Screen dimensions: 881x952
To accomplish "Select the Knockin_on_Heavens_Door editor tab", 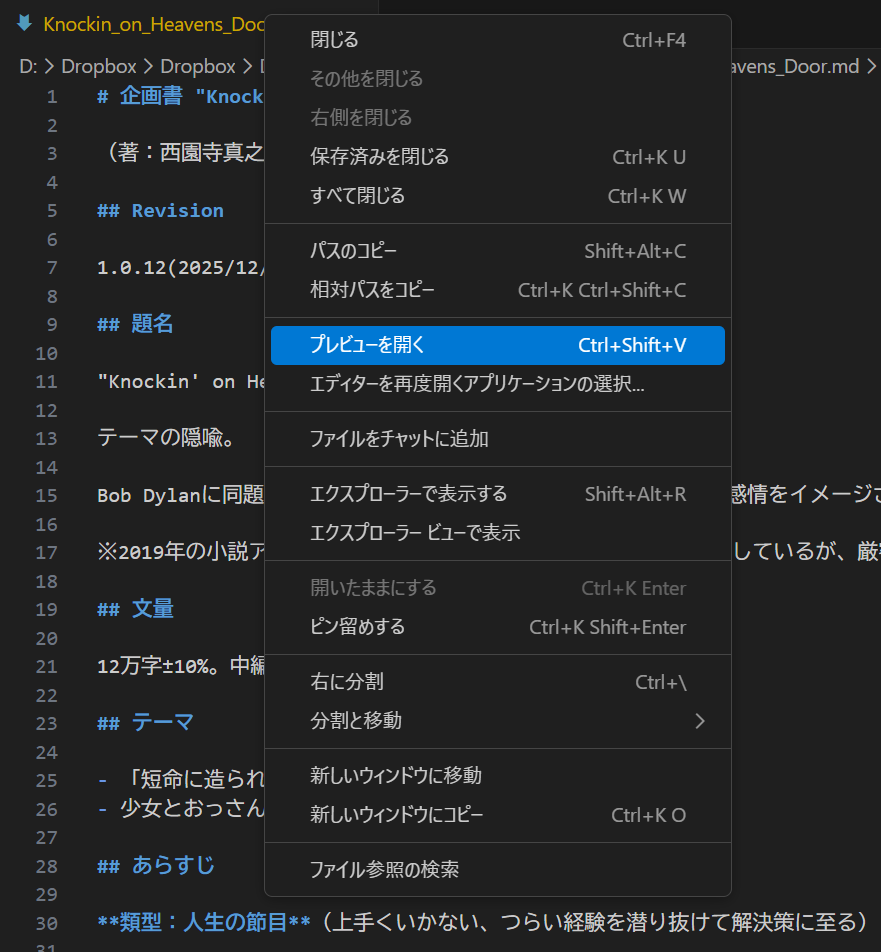I will click(150, 23).
